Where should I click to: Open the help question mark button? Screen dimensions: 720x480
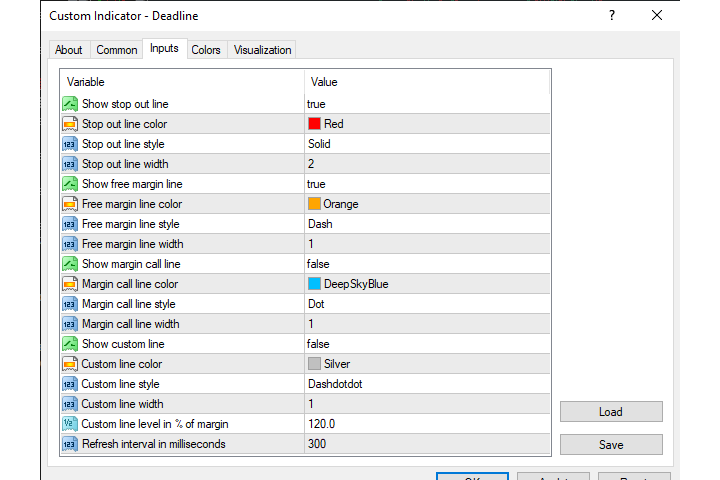(x=612, y=16)
